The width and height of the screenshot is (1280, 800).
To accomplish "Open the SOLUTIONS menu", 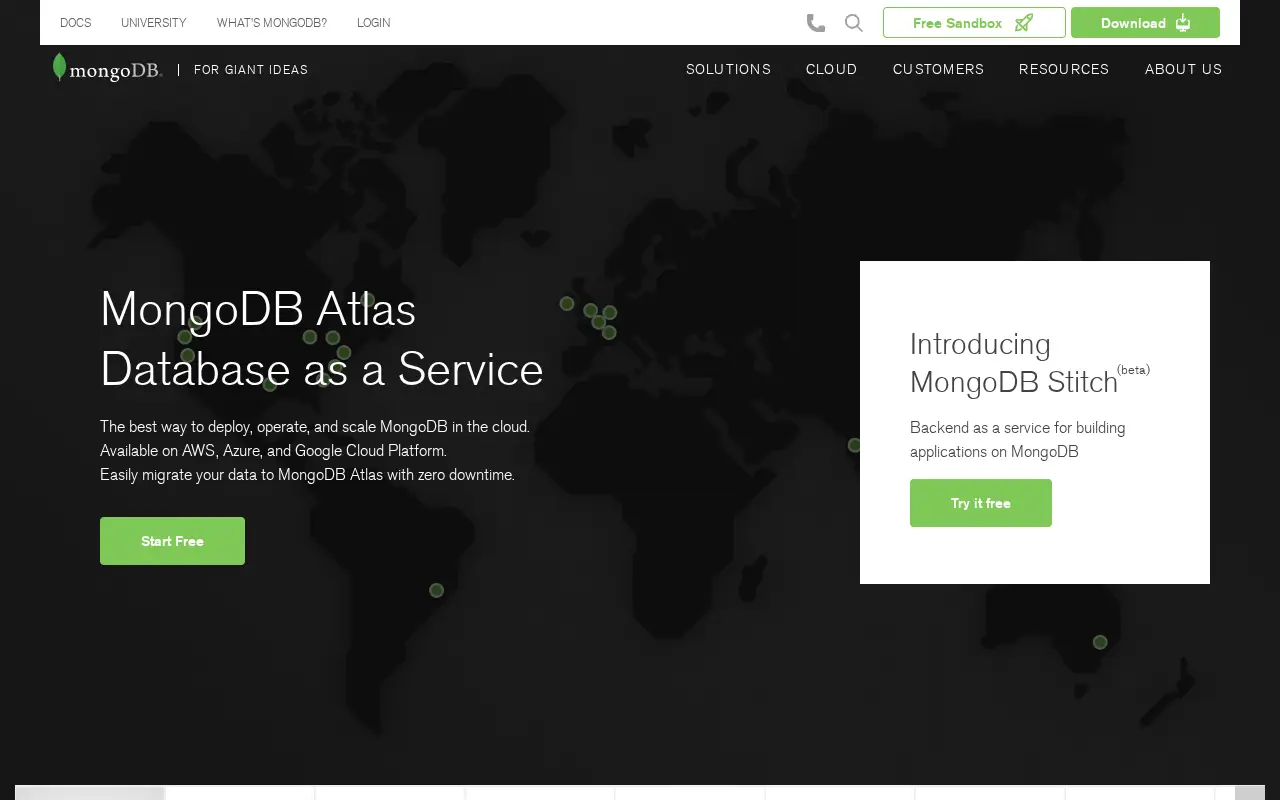I will pyautogui.click(x=728, y=69).
